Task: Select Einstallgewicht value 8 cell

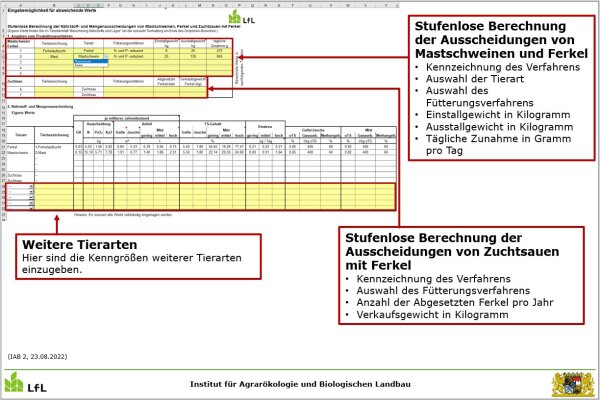Action: (166, 51)
